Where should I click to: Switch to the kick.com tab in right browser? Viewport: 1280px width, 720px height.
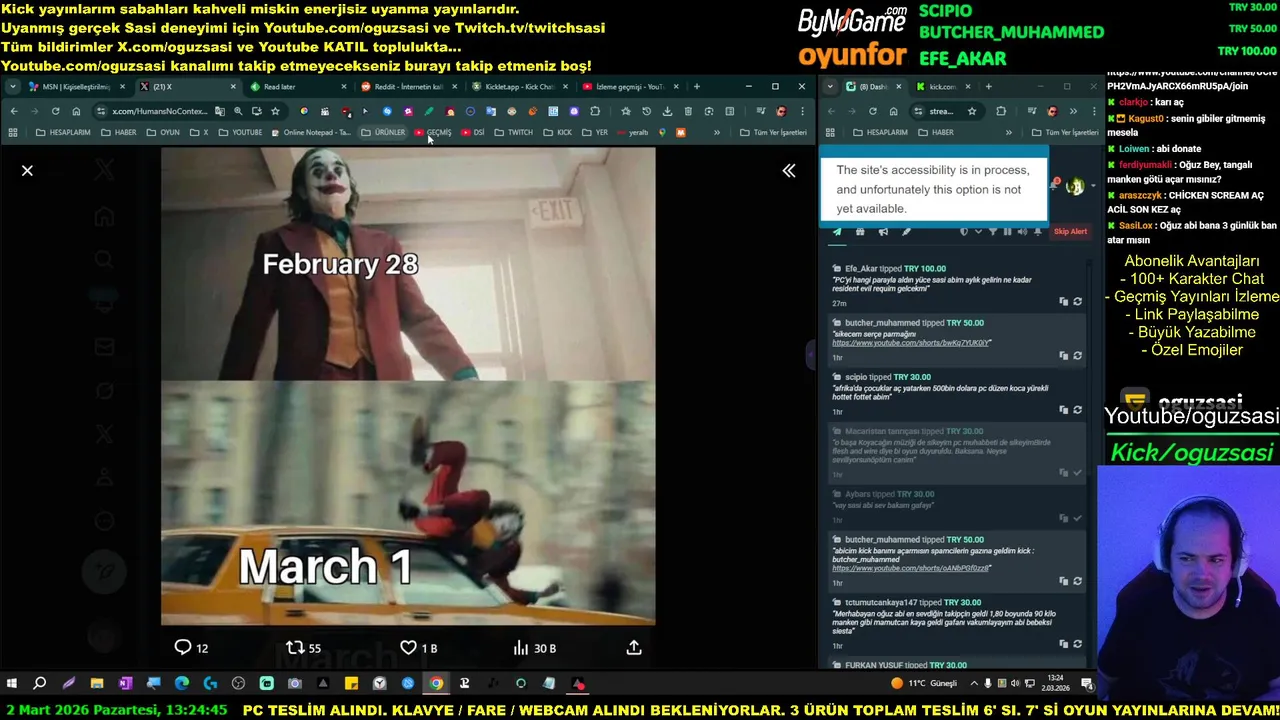[x=942, y=87]
